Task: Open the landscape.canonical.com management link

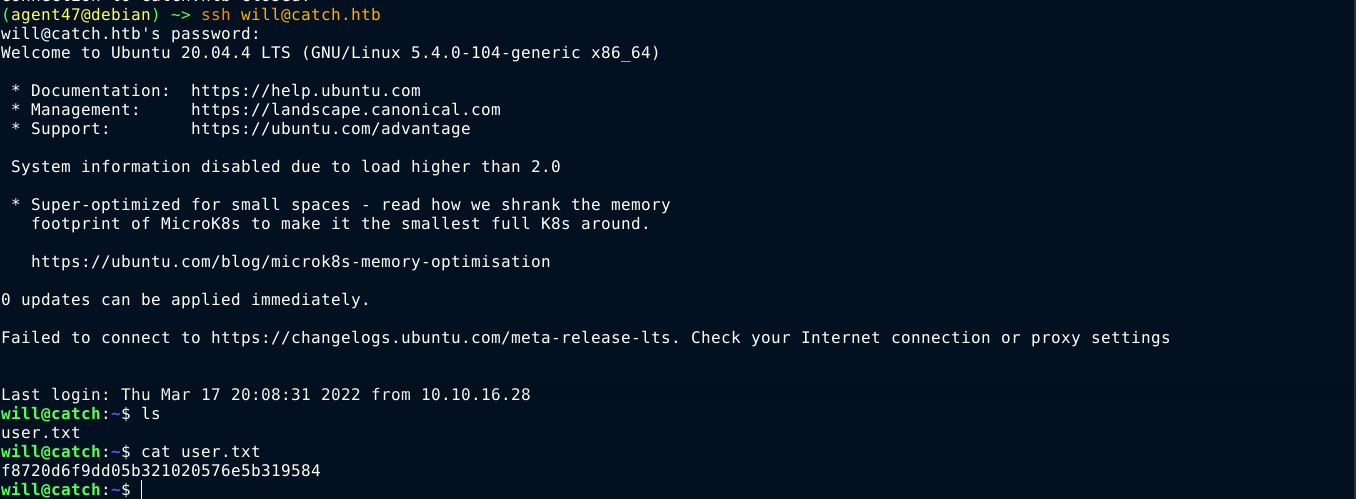Action: click(x=345, y=110)
